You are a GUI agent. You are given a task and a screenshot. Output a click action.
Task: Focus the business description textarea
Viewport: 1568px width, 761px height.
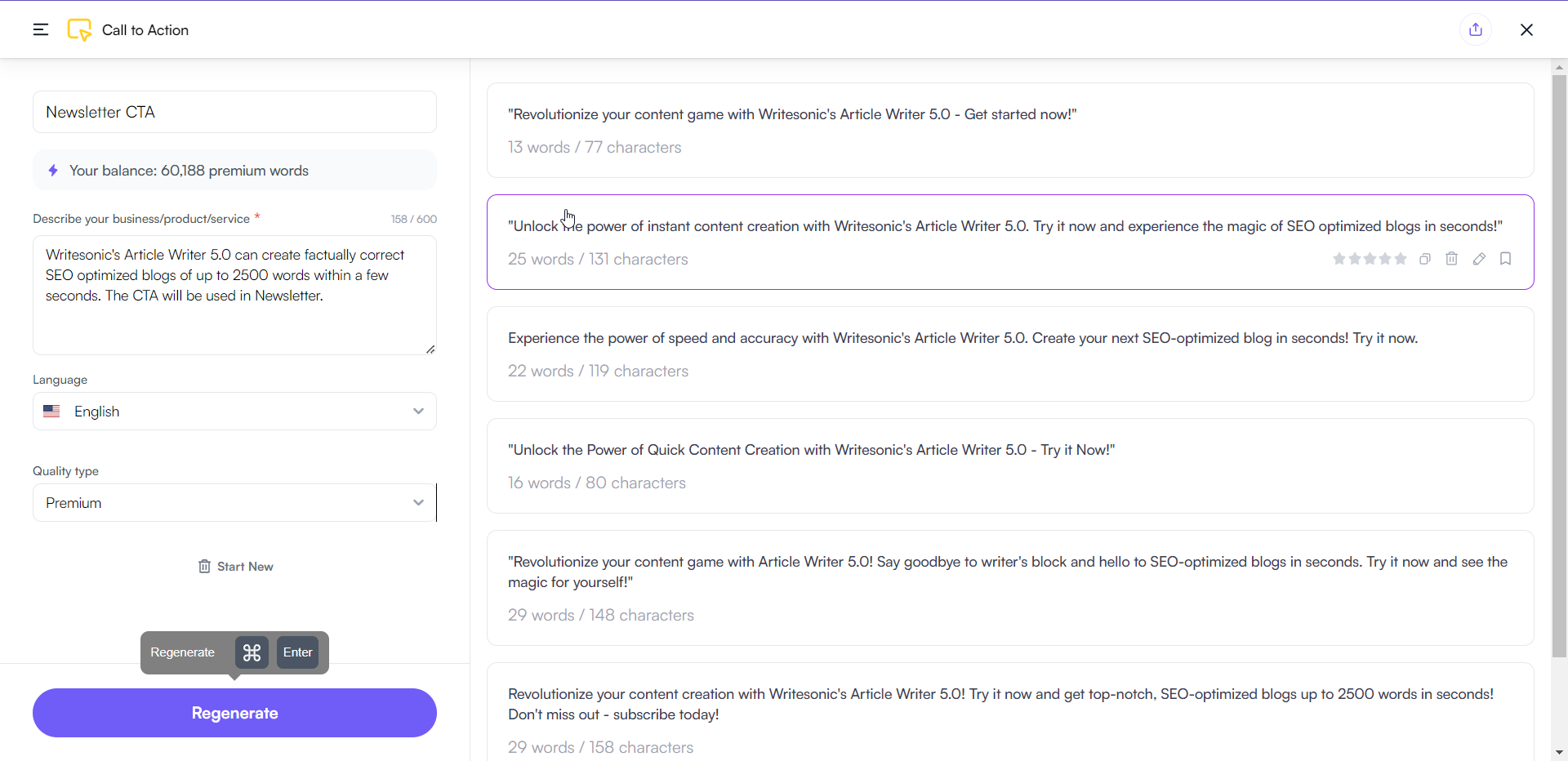tap(234, 294)
